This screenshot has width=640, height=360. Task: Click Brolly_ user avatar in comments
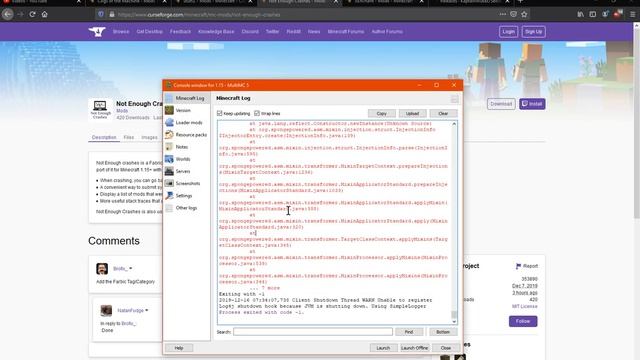pyautogui.click(x=102, y=269)
